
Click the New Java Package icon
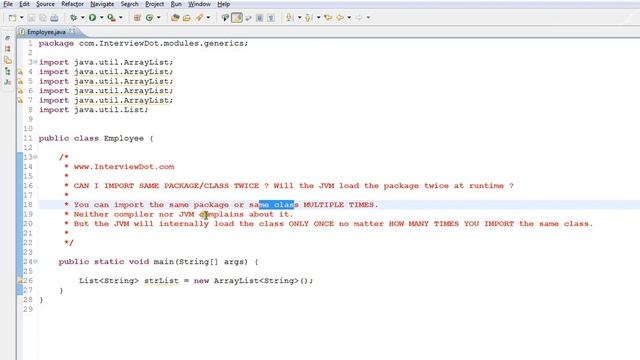click(x=138, y=18)
